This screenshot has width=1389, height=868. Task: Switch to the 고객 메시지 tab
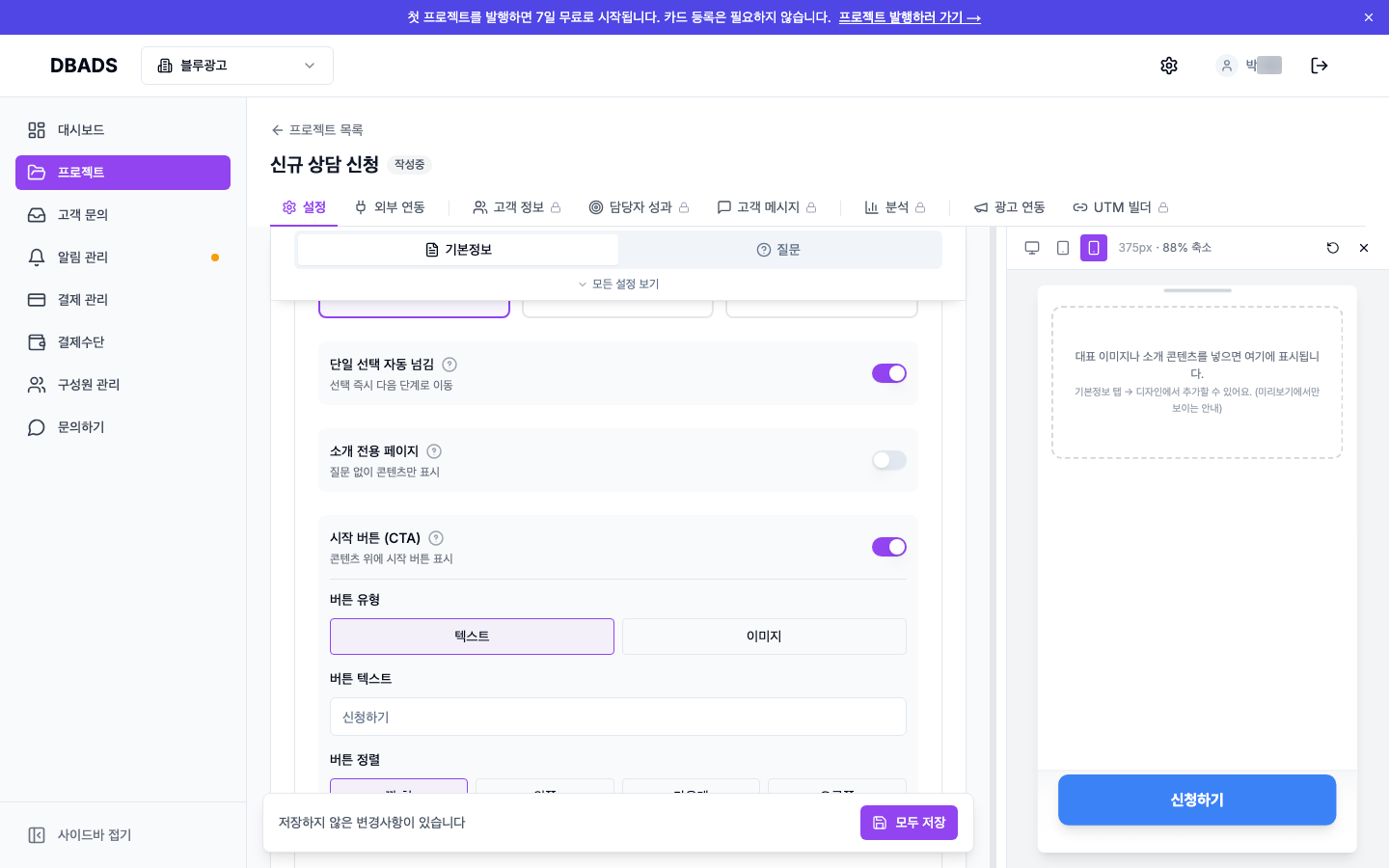[767, 207]
